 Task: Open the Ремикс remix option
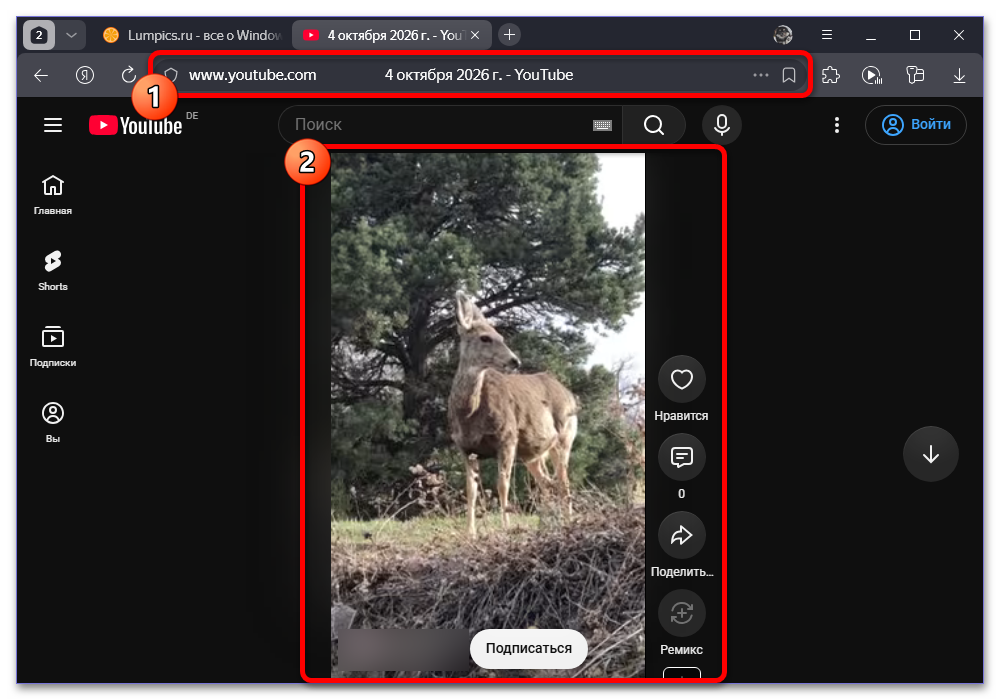[x=681, y=614]
